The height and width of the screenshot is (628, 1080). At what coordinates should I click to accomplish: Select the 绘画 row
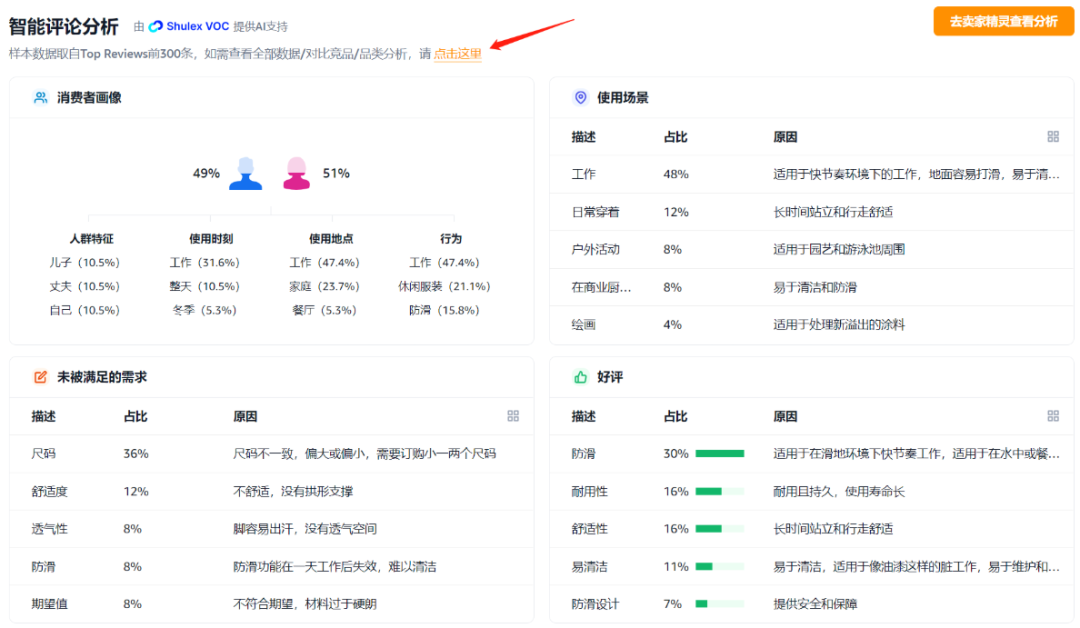click(811, 324)
